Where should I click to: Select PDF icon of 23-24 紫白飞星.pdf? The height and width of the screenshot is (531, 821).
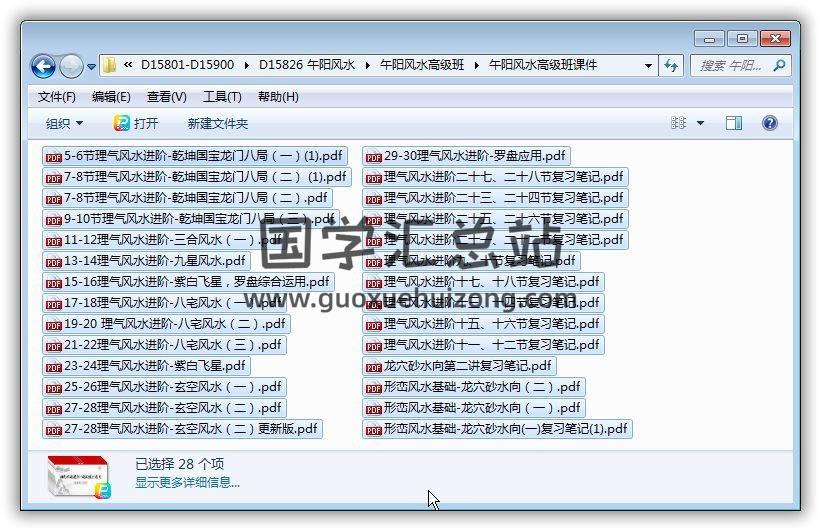[53, 367]
